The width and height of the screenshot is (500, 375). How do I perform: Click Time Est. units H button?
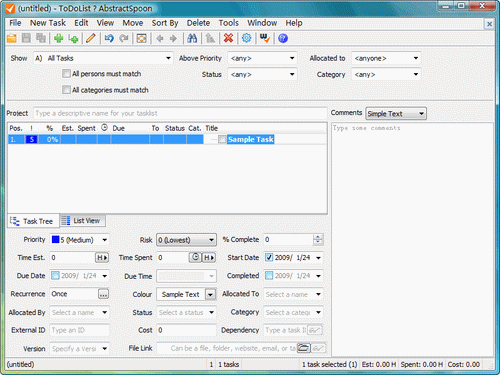point(102,258)
